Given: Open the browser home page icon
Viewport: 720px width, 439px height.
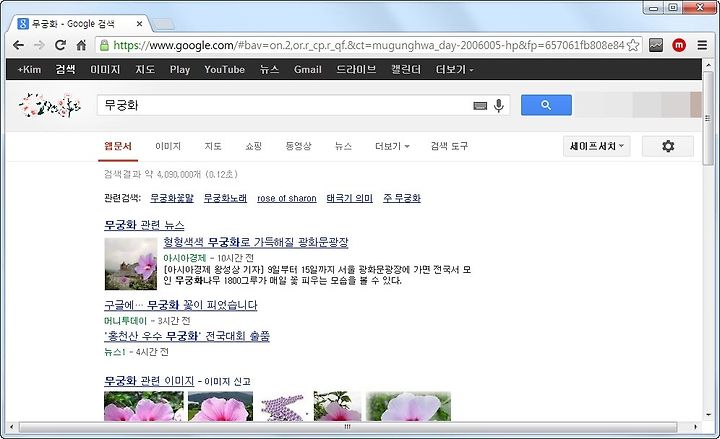Looking at the screenshot, I should [81, 45].
